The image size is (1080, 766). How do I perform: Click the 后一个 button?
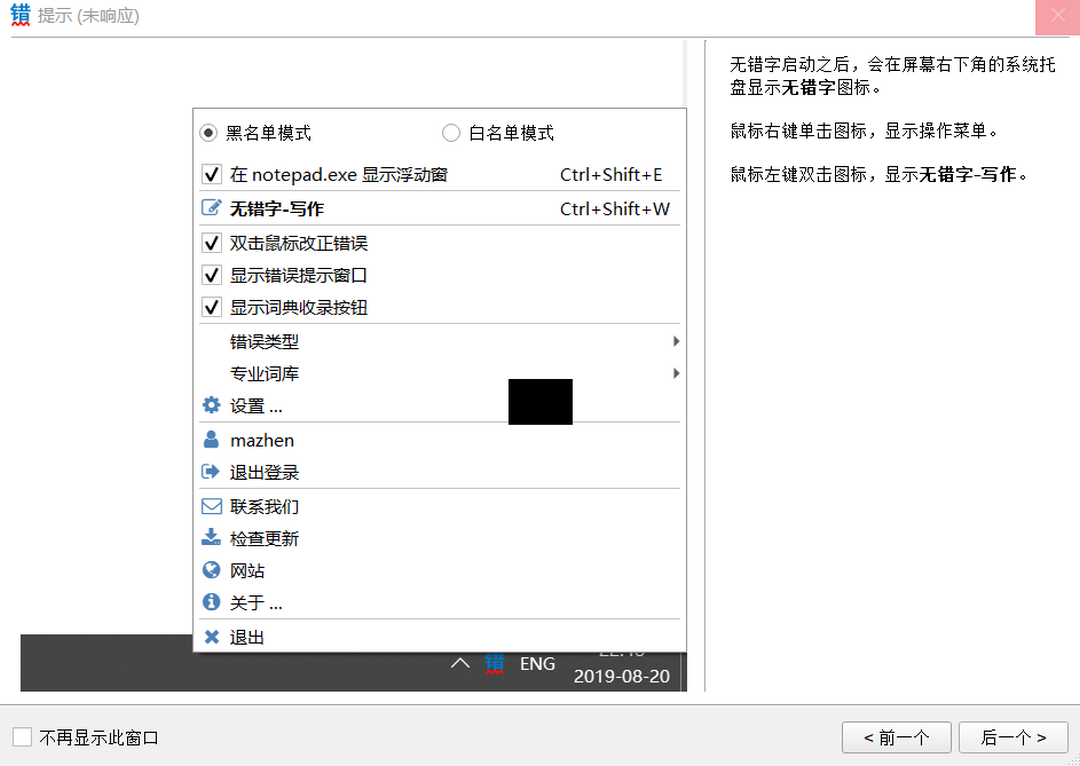[1012, 737]
